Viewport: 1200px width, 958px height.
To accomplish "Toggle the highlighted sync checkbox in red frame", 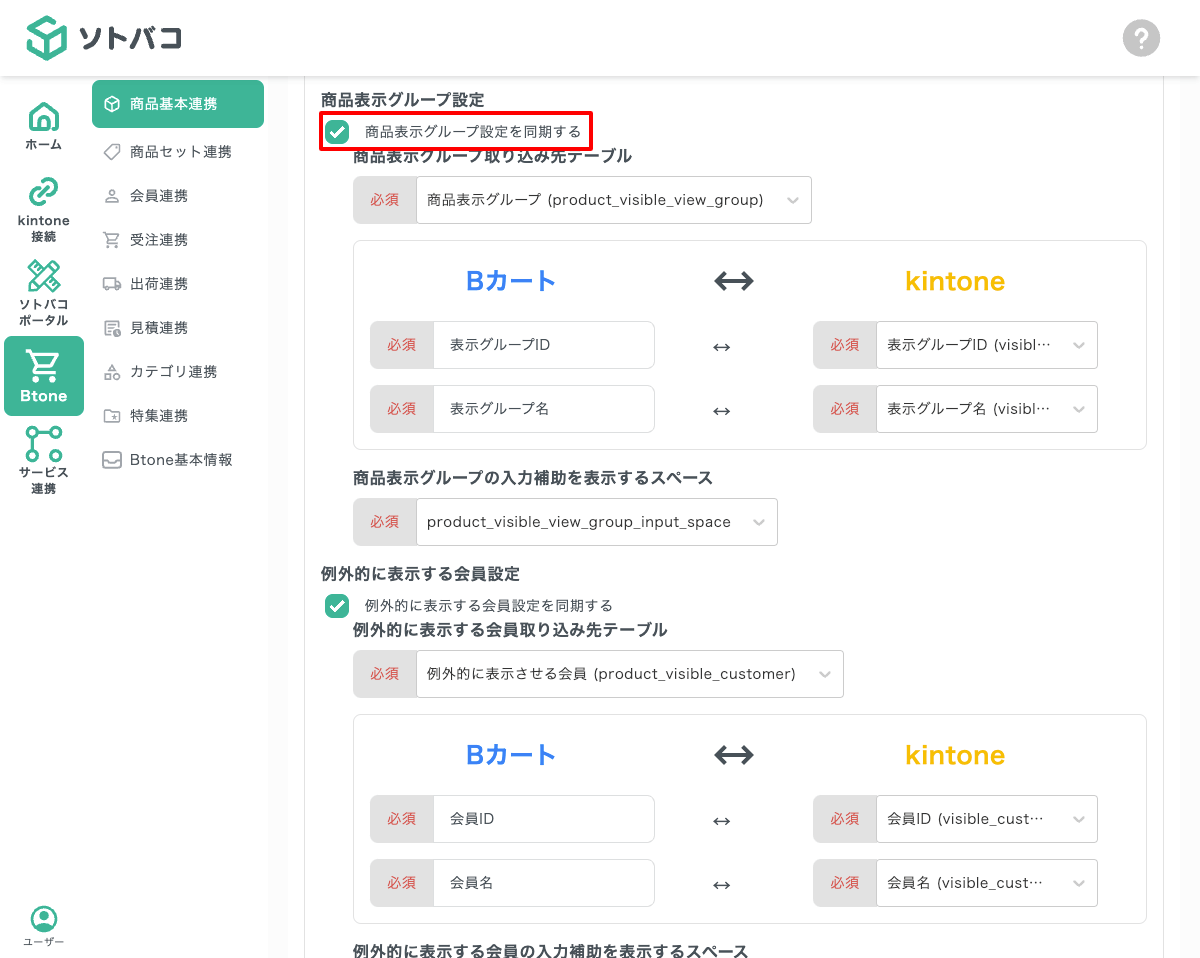I will pos(336,131).
